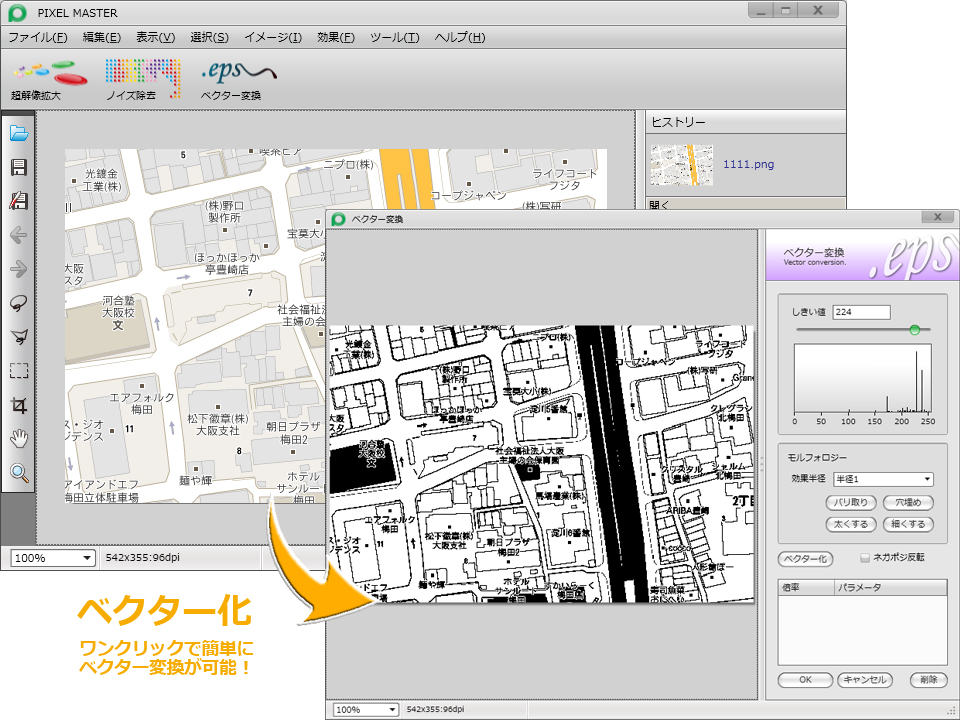
Task: Click the save floppy disk icon
Action: click(x=17, y=167)
